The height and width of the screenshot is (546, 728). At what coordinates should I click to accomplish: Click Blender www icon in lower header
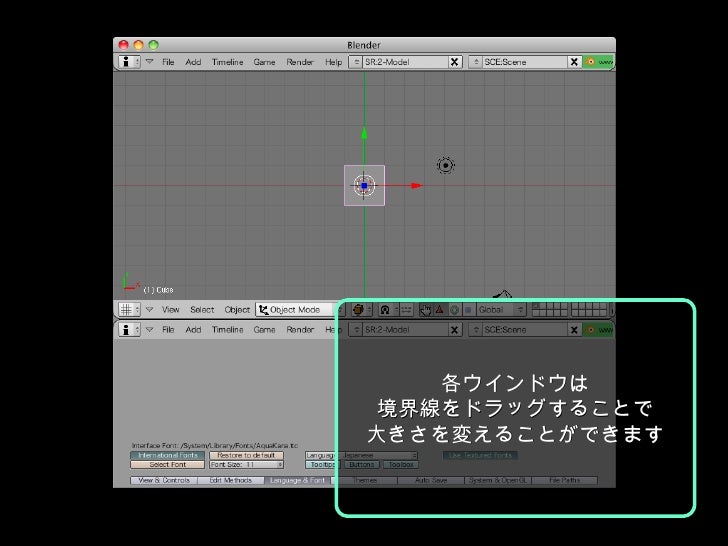pos(599,330)
